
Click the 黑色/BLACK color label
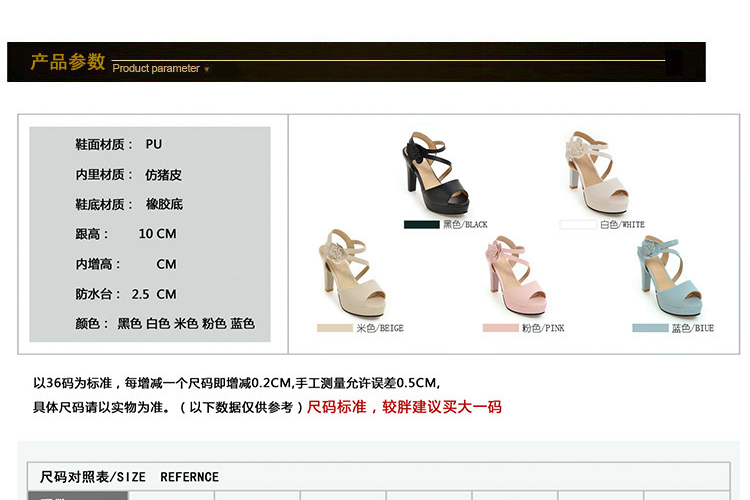tap(465, 225)
